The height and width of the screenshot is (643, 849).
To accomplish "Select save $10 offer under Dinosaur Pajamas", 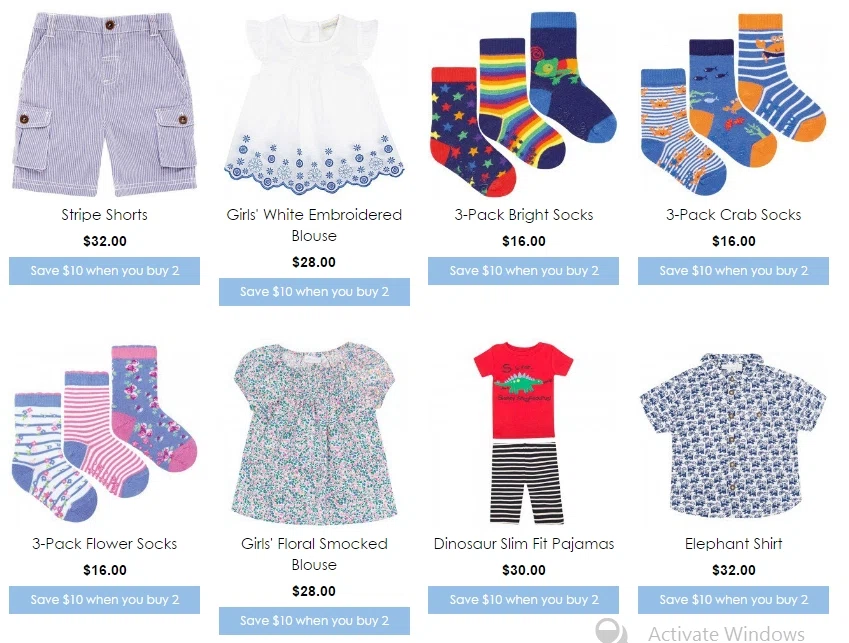I will coord(524,600).
